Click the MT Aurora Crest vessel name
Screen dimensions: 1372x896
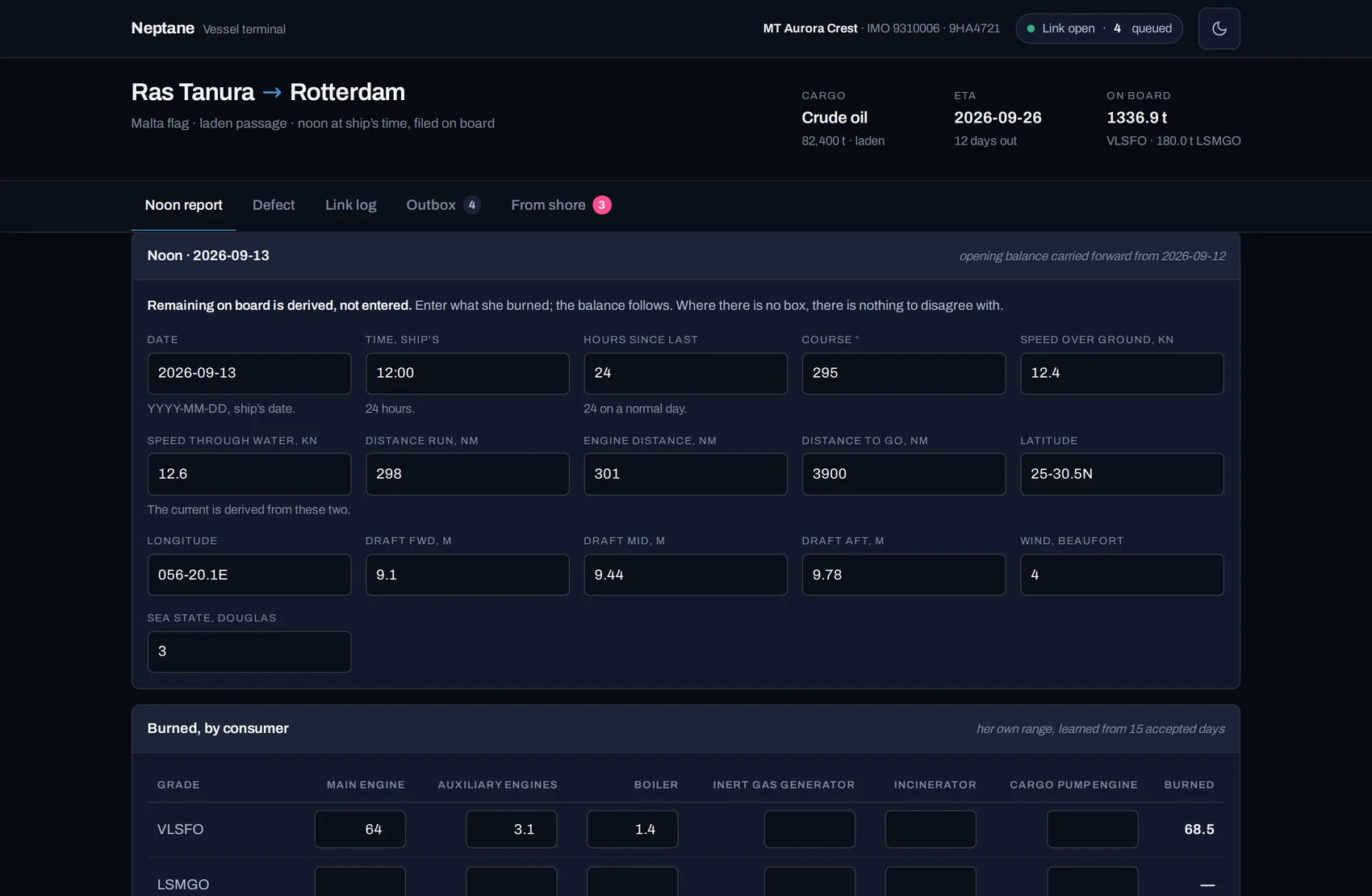coord(810,28)
